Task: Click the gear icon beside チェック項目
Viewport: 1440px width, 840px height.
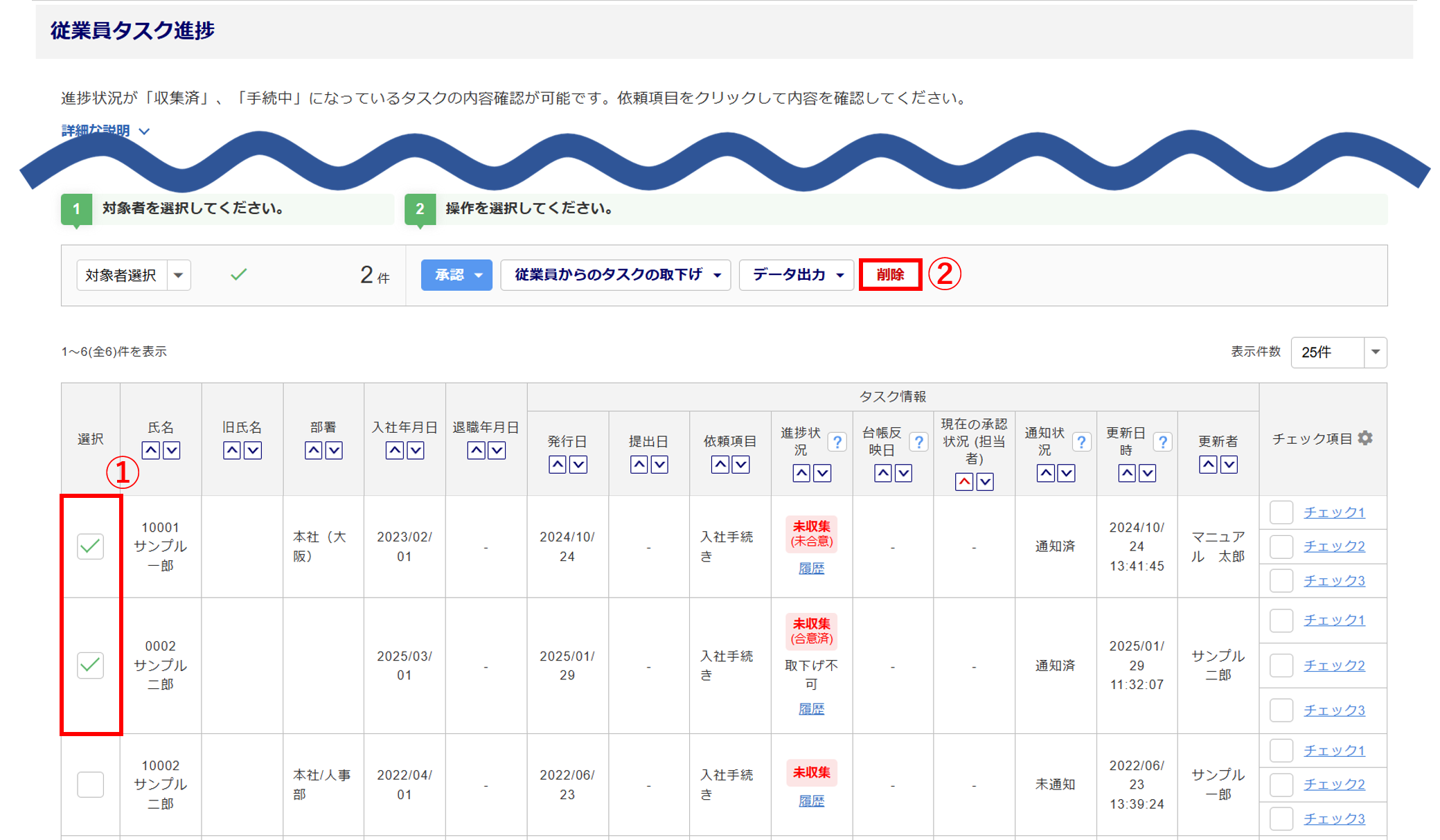Action: tap(1365, 438)
